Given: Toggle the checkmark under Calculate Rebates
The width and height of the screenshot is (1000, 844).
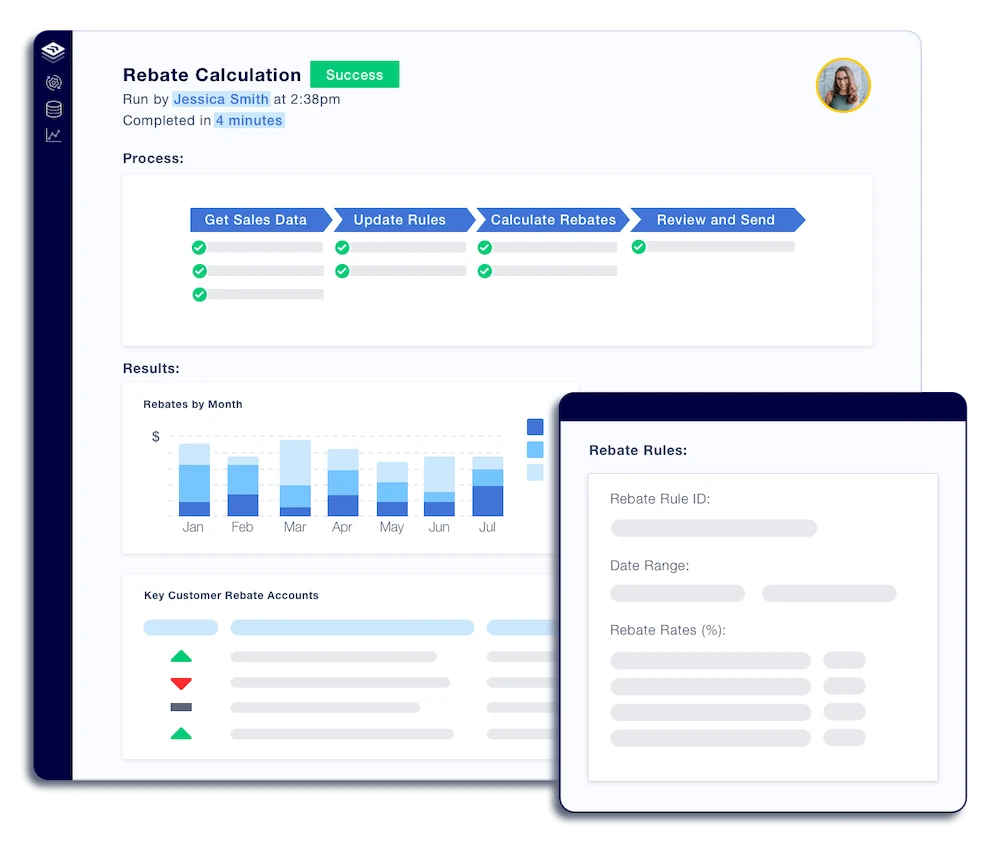Looking at the screenshot, I should coord(485,247).
